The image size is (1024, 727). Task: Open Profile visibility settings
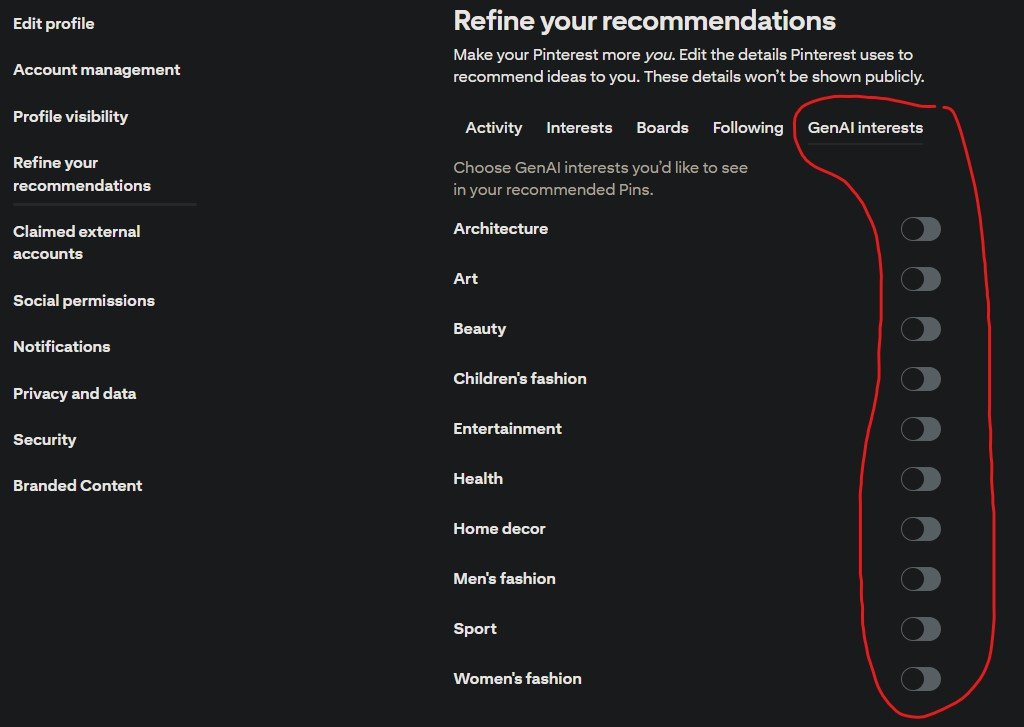coord(70,117)
